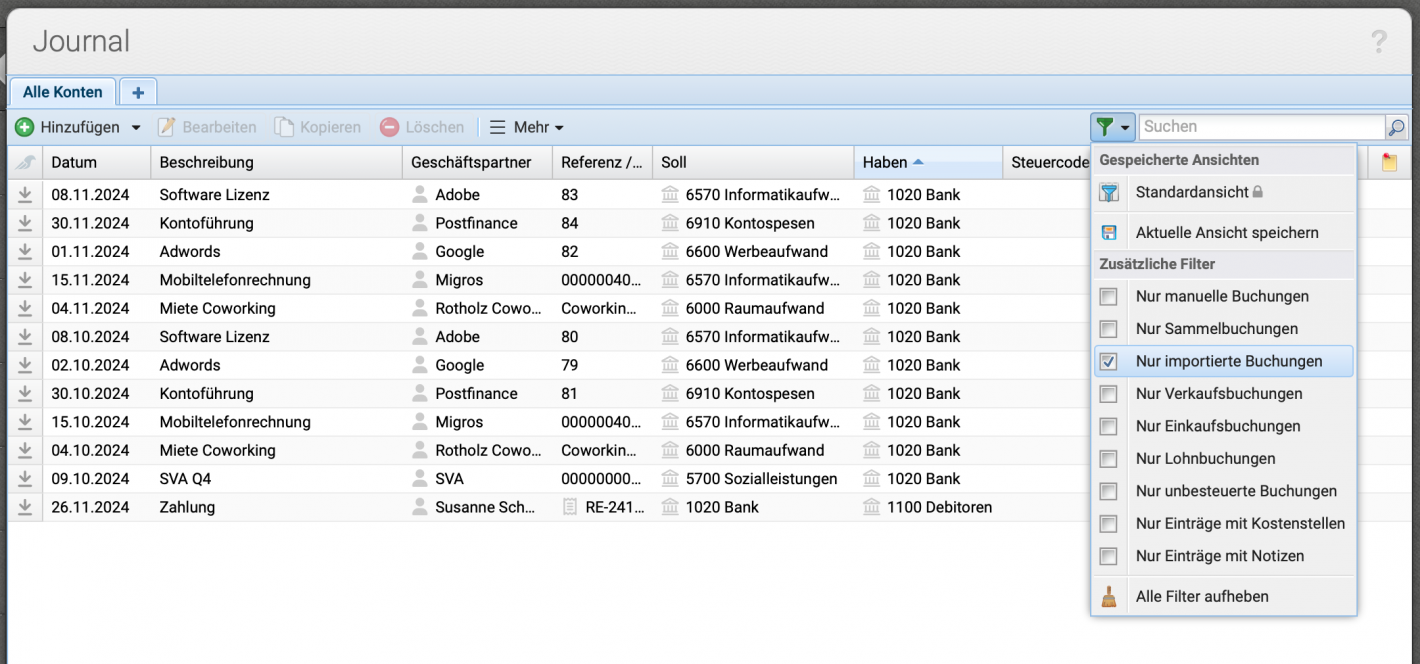
Task: Click Migros in the 15.10.2024 row
Action: click(x=459, y=422)
